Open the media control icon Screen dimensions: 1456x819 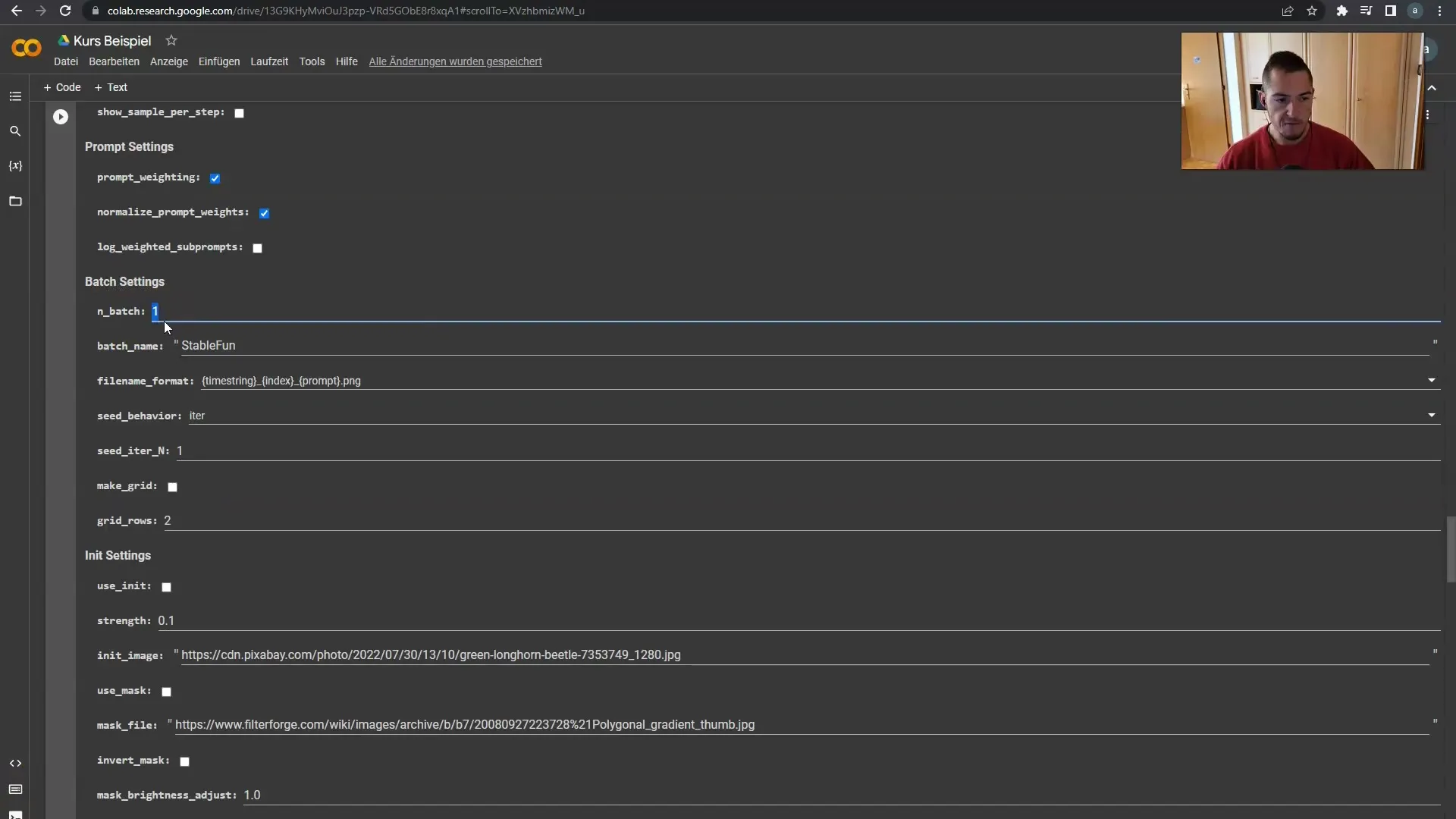[1366, 11]
